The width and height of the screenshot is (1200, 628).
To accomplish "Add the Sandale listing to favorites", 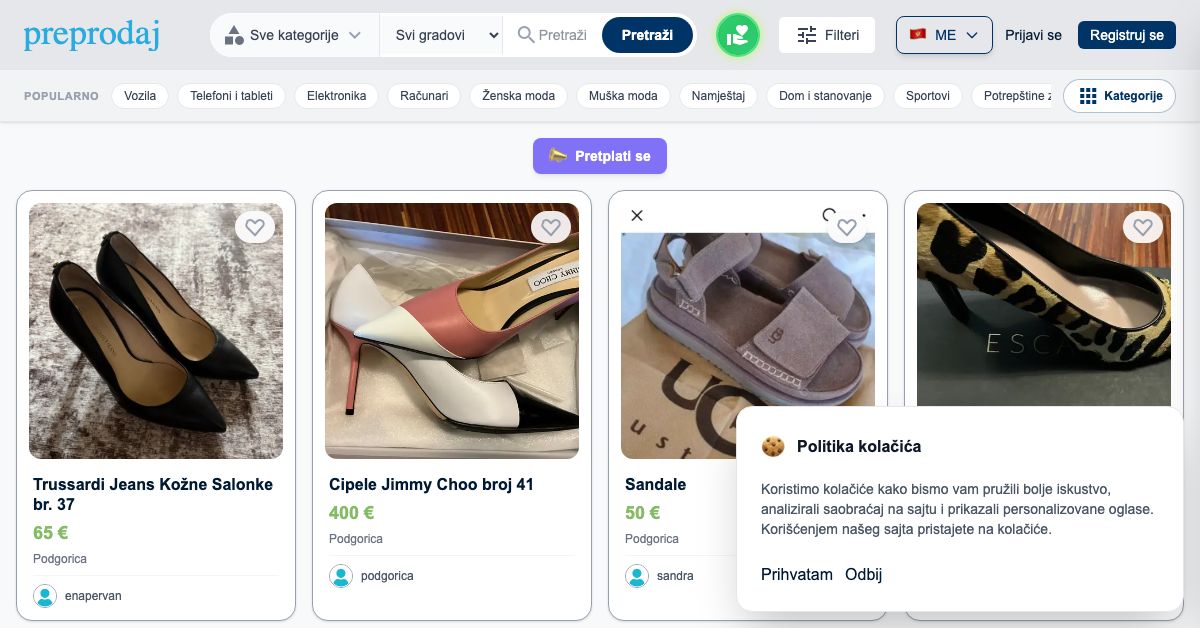I will coord(847,227).
